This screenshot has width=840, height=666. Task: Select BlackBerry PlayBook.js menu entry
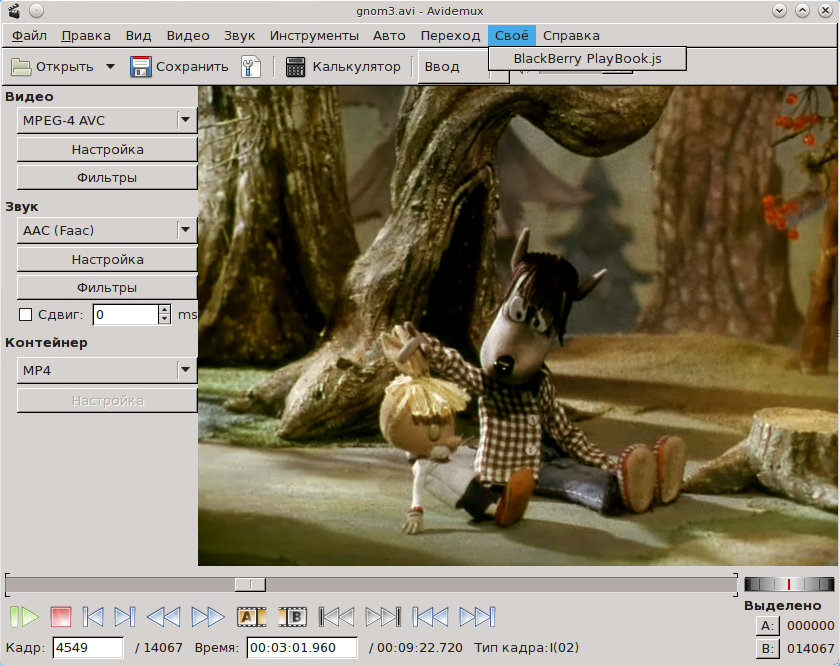click(x=587, y=59)
